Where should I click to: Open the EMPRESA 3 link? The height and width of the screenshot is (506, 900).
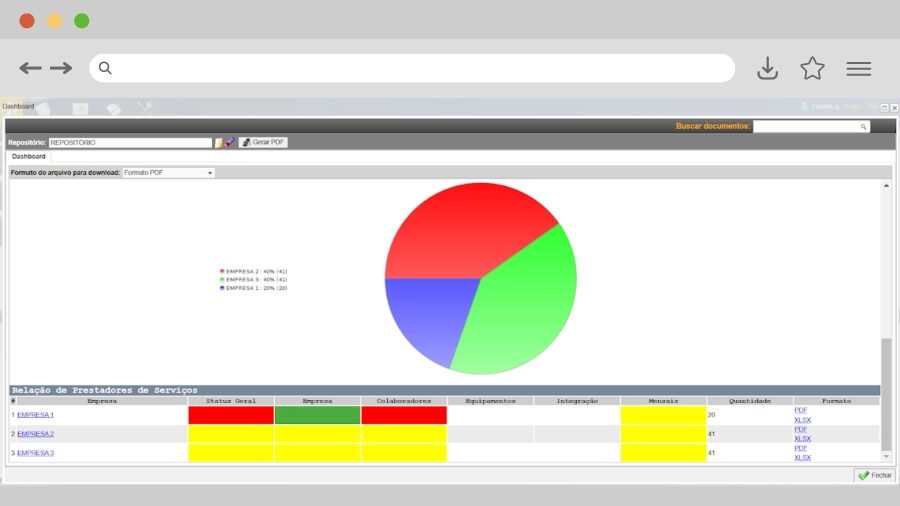coord(35,453)
